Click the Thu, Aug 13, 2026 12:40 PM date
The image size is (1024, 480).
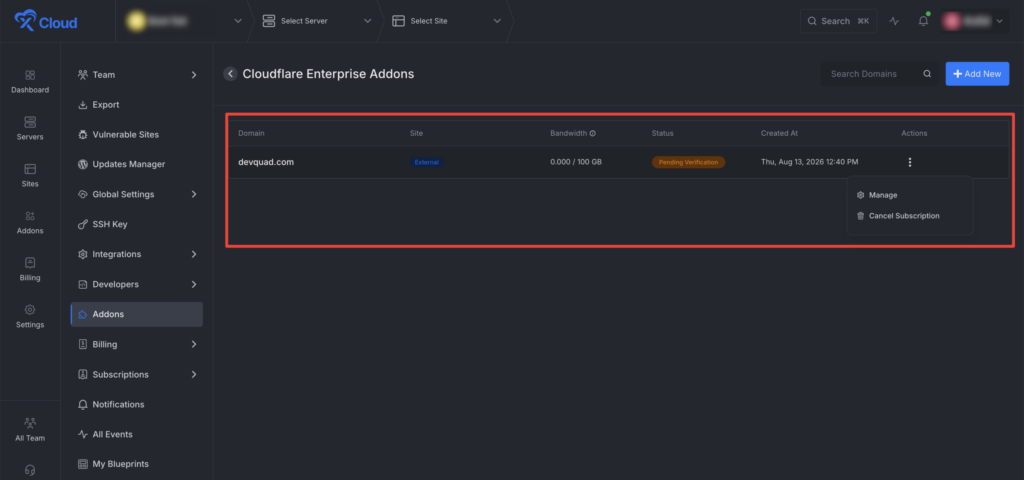point(809,162)
